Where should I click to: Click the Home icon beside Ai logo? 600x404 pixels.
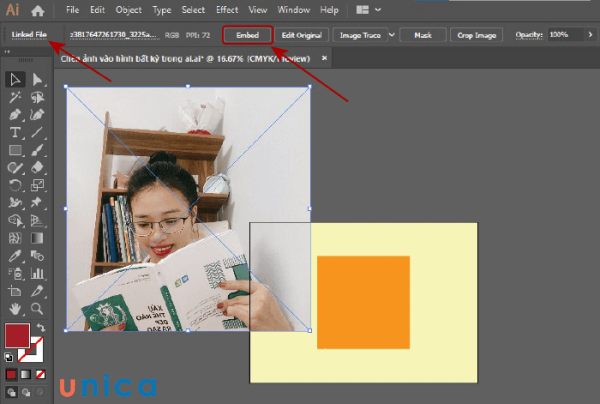37,11
